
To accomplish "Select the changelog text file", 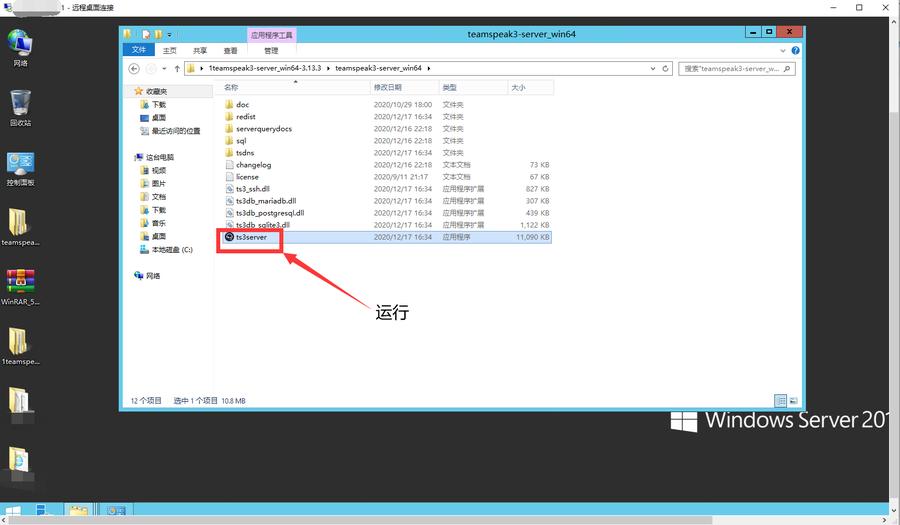I will (253, 165).
